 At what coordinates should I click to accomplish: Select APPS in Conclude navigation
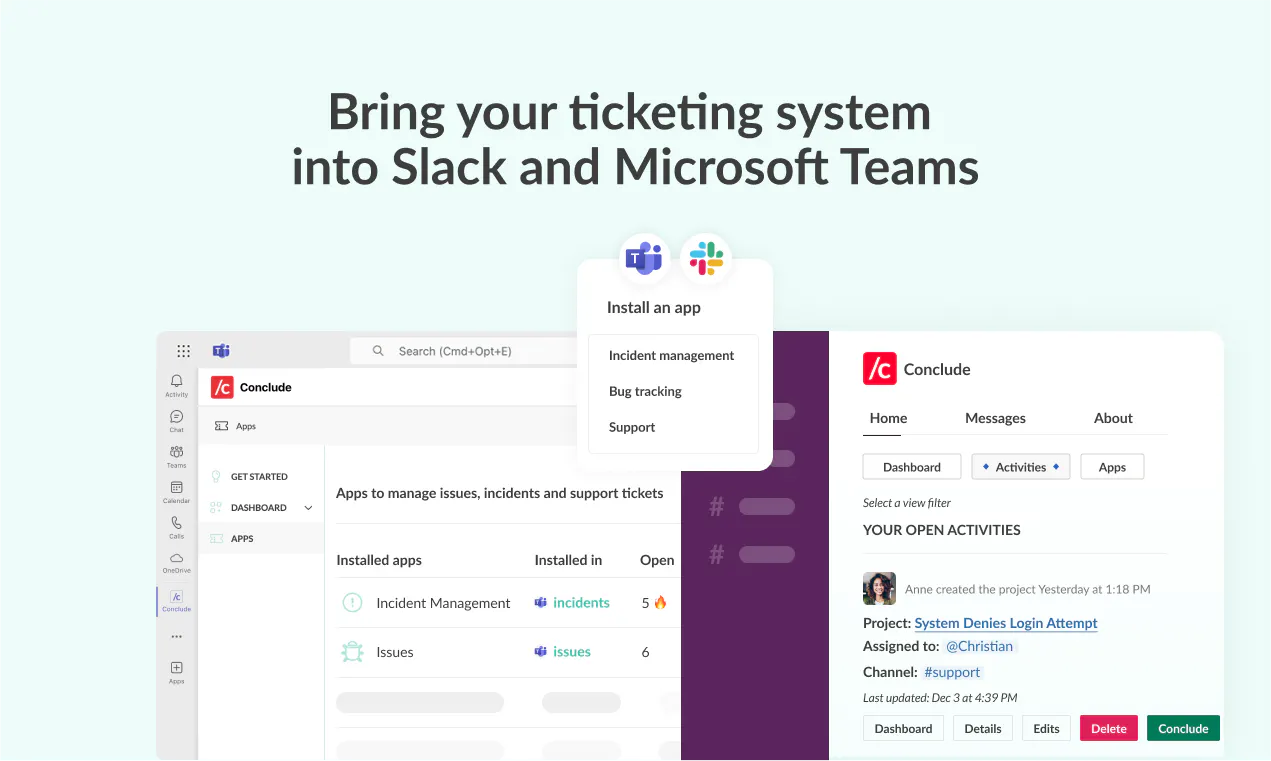[x=242, y=539]
